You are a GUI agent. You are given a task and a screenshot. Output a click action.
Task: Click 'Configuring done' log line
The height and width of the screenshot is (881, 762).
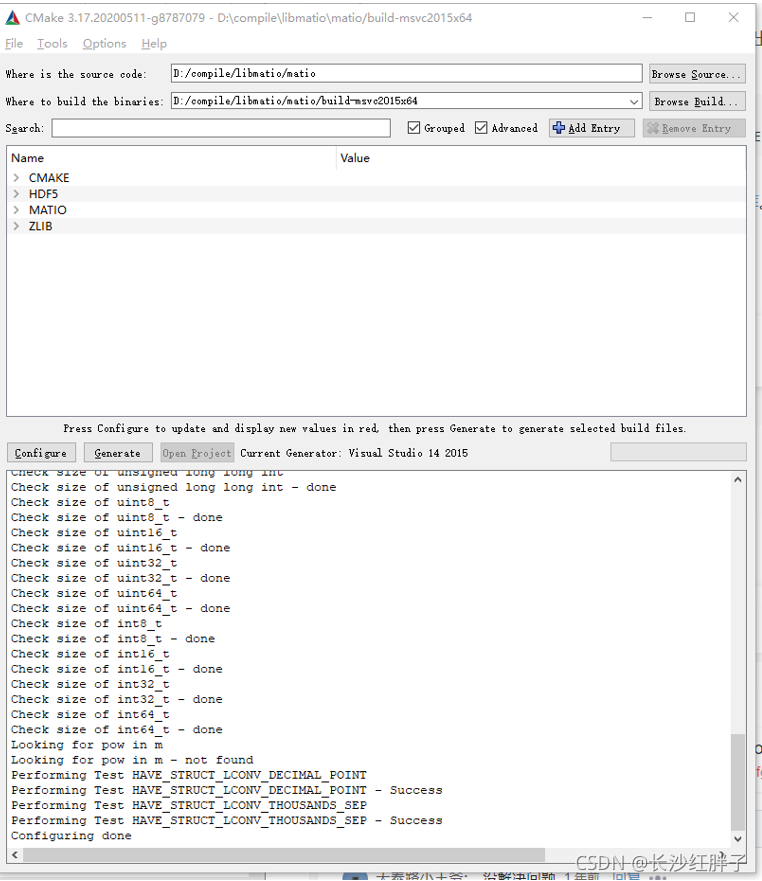[71, 835]
